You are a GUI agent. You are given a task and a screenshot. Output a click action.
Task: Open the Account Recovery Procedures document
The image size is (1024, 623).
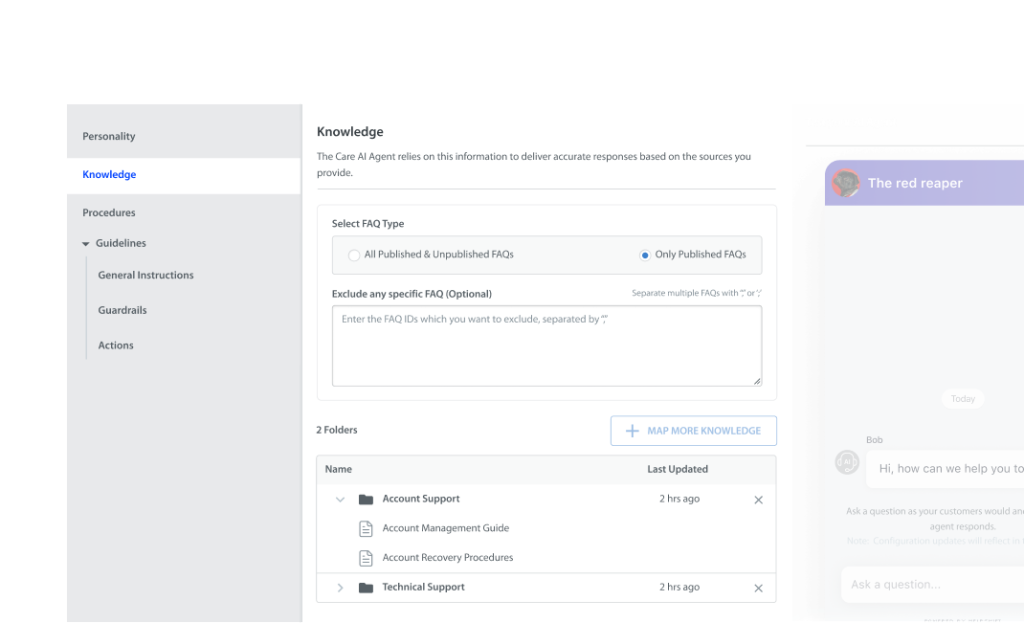point(447,558)
